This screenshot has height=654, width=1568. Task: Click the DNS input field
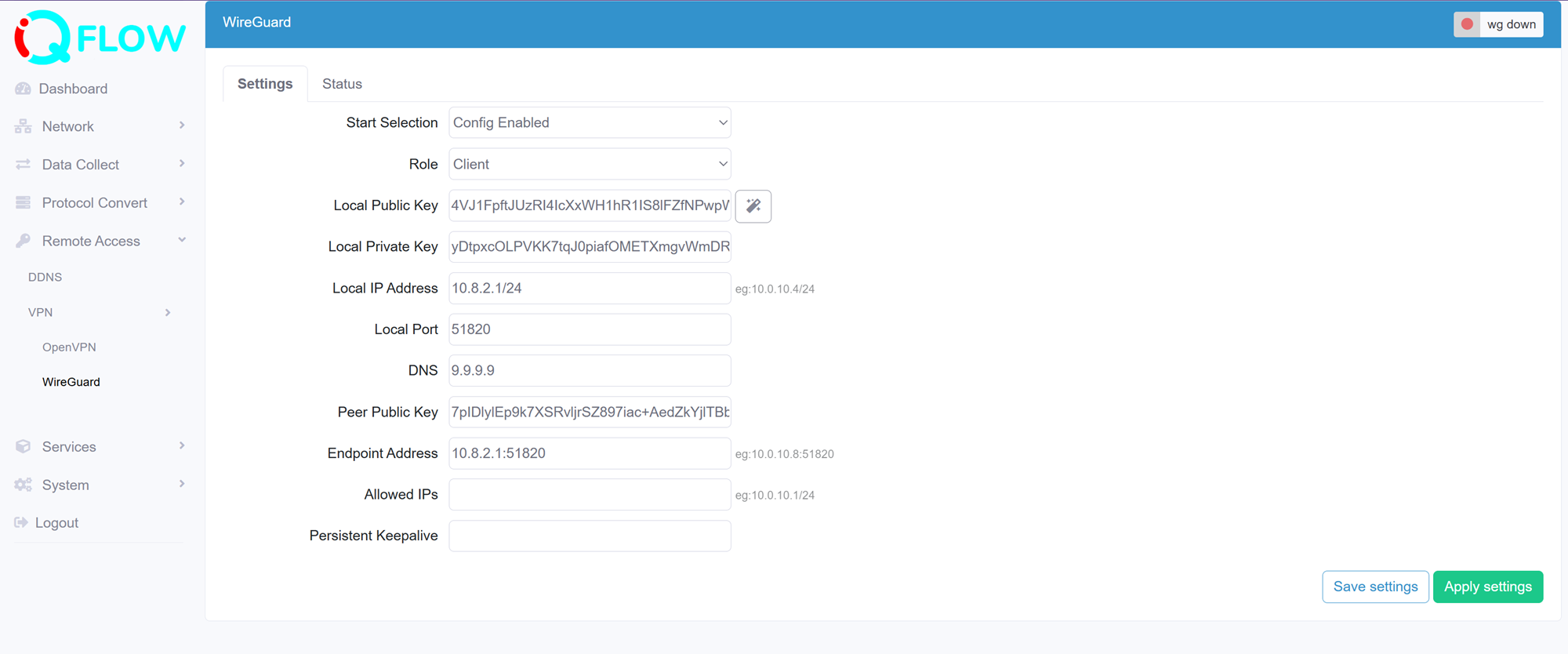[x=590, y=370]
